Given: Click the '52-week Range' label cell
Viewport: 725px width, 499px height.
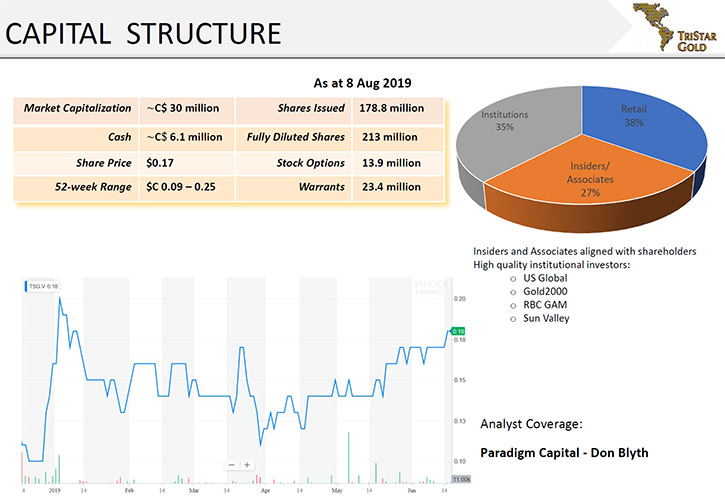Looking at the screenshot, I should (x=77, y=187).
